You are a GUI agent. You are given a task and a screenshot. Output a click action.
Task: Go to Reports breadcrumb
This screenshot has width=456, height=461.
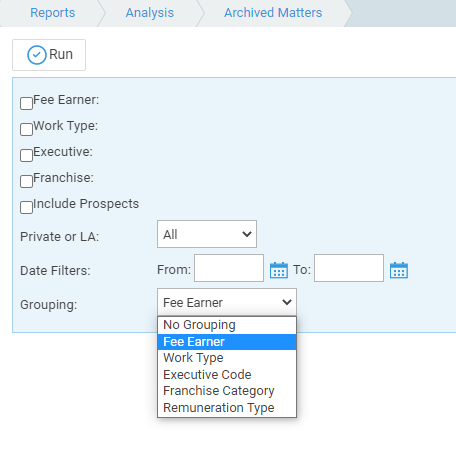click(x=53, y=13)
